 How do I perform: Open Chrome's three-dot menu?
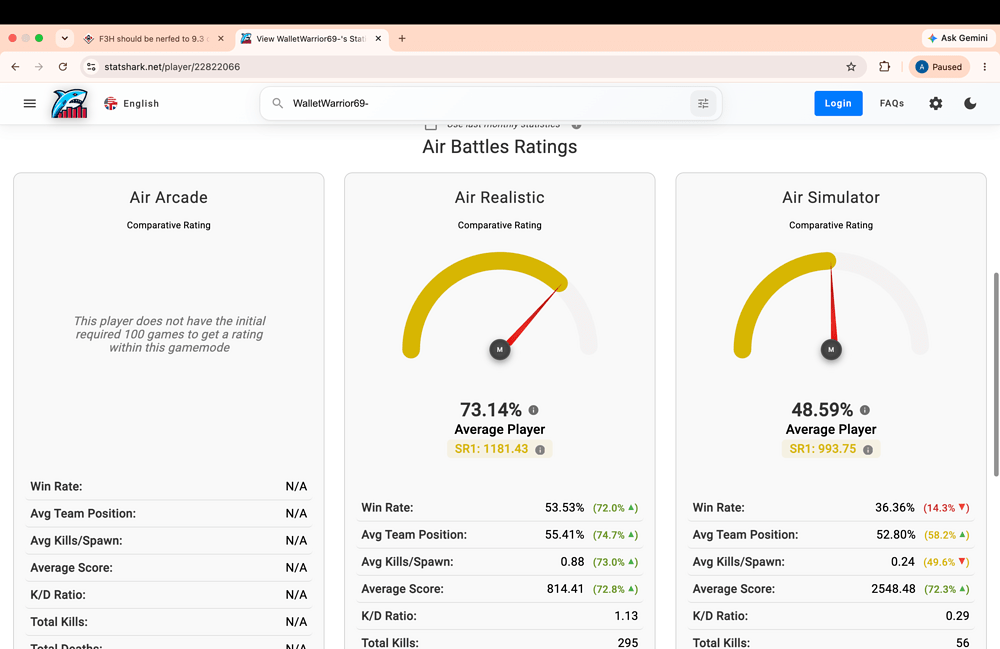(985, 67)
